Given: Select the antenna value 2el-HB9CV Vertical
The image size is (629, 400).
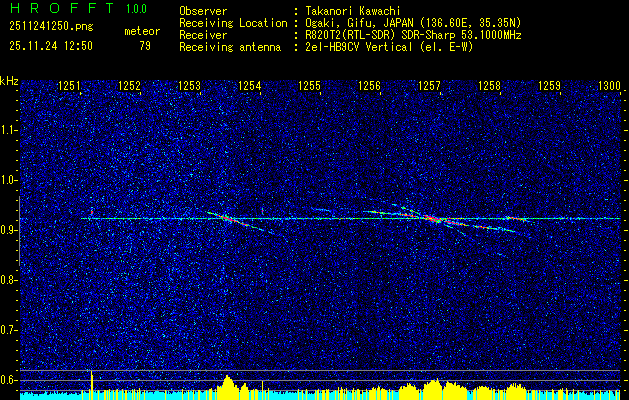Looking at the screenshot, I should (x=359, y=47).
